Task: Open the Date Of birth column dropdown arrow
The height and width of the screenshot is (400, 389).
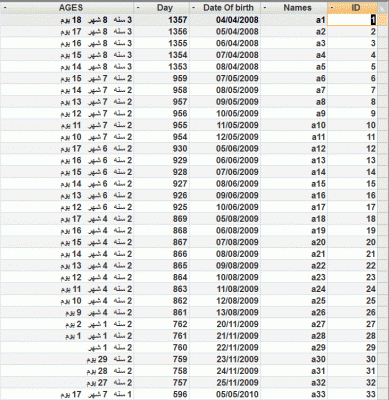Action: 194,7
